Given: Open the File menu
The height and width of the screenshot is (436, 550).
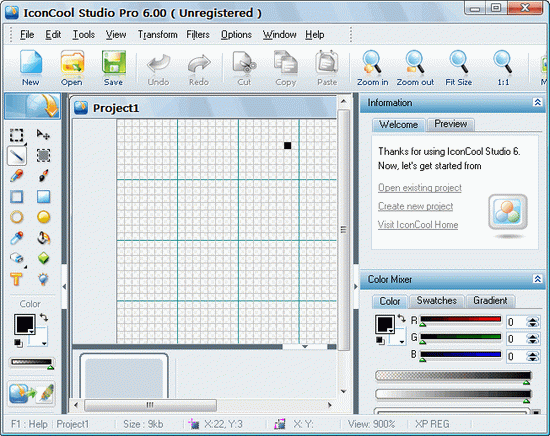Looking at the screenshot, I should (x=27, y=34).
